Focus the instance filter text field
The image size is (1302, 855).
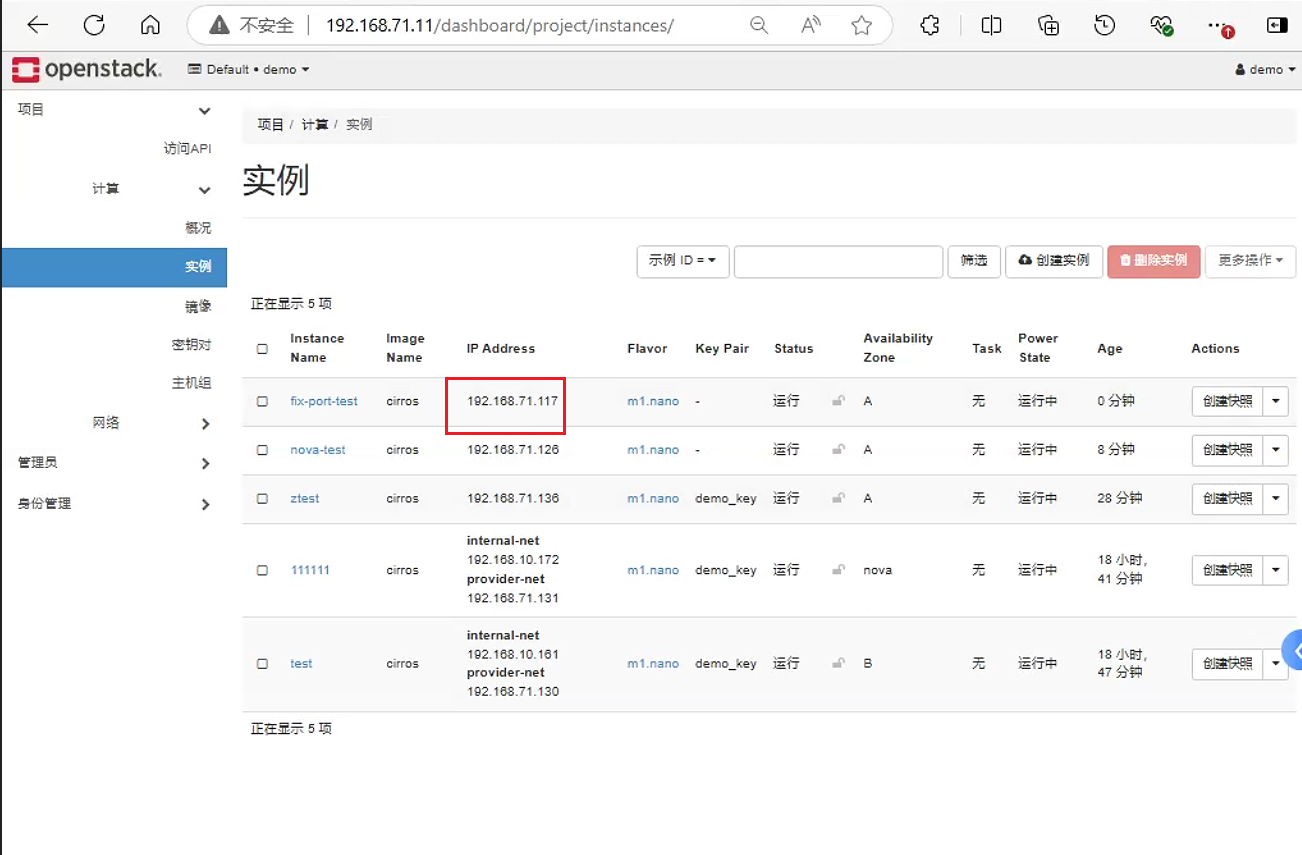click(839, 261)
